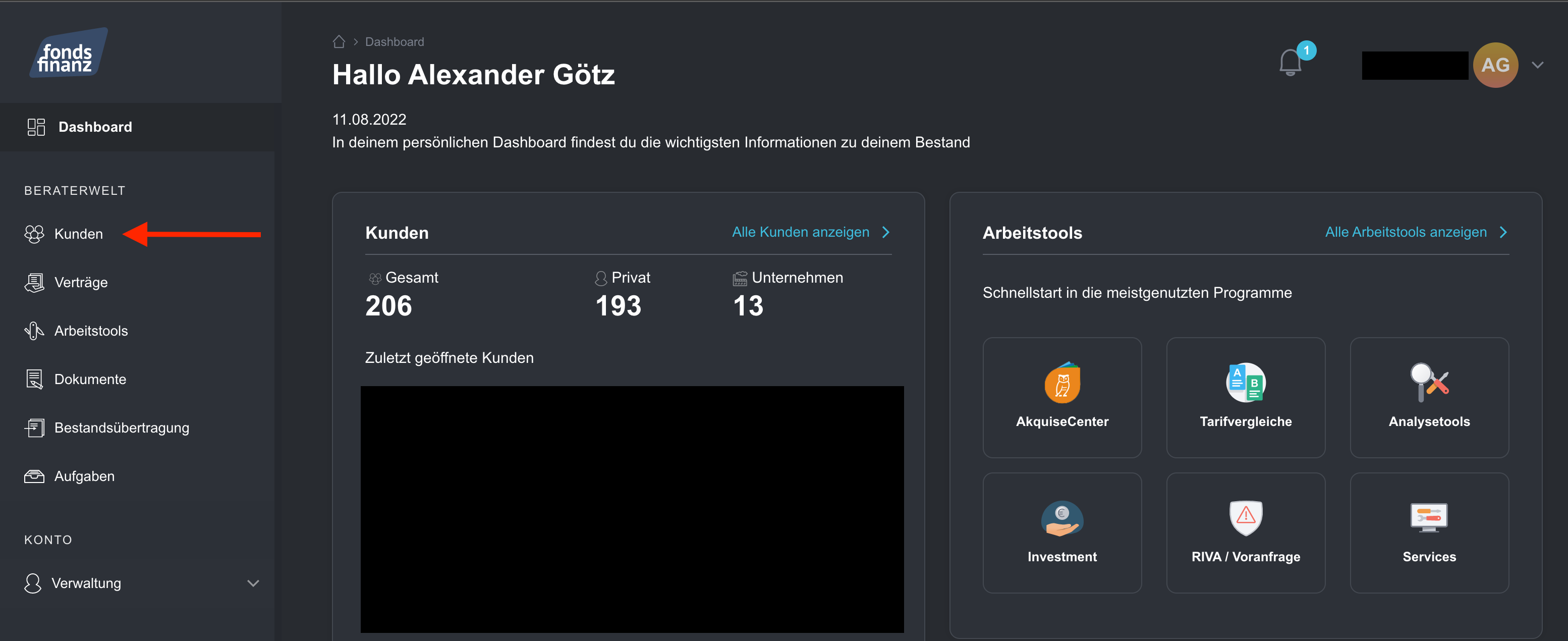1568x641 pixels.
Task: Open the Analysetools program
Action: click(x=1429, y=397)
